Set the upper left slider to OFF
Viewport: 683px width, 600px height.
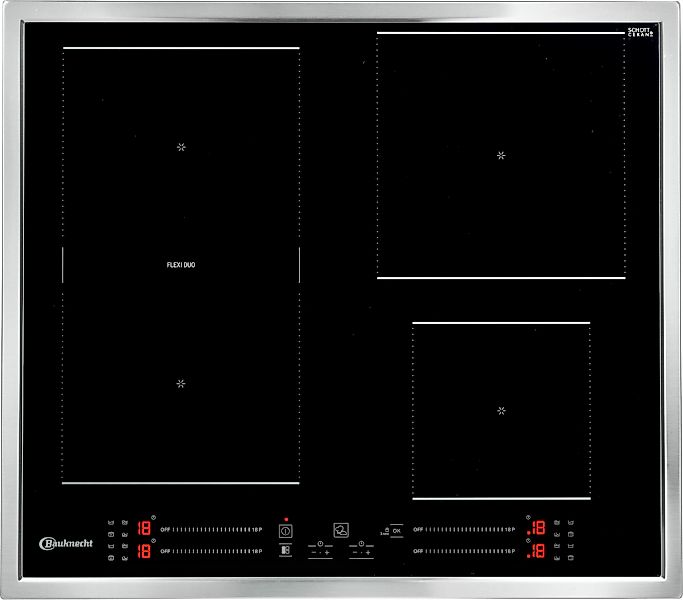click(x=165, y=529)
